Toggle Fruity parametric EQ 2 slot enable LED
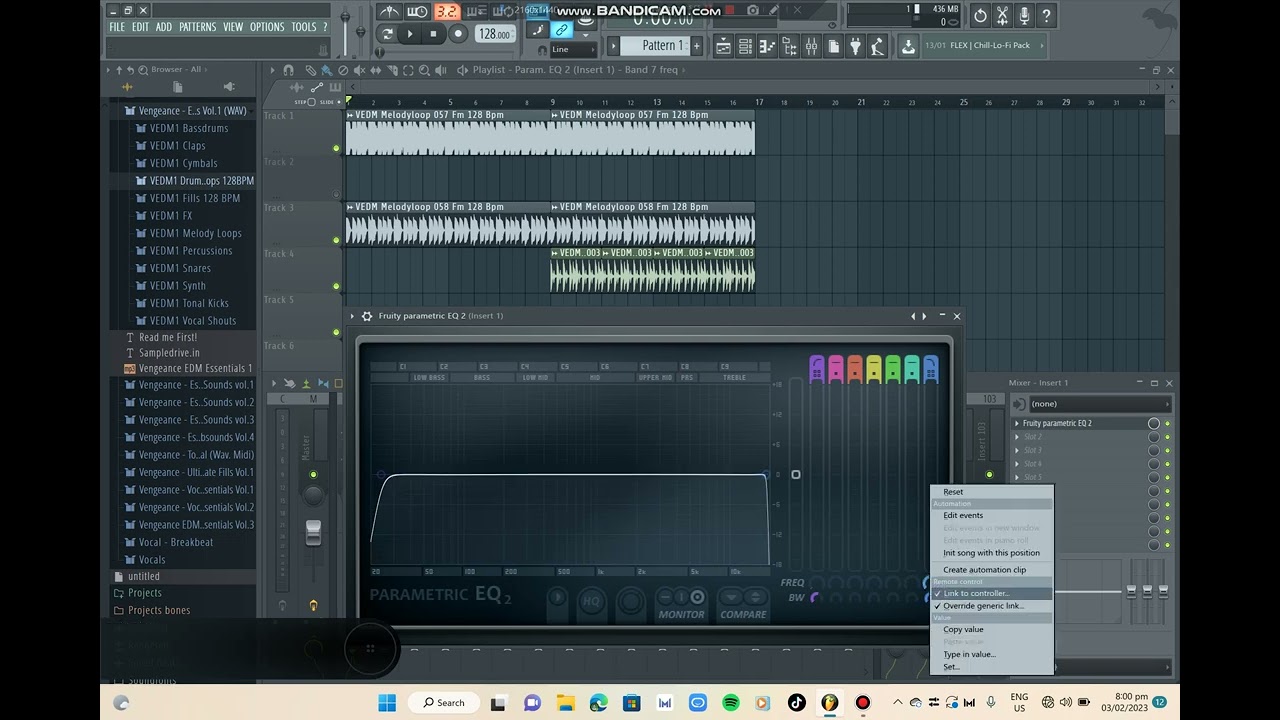 coord(1167,424)
